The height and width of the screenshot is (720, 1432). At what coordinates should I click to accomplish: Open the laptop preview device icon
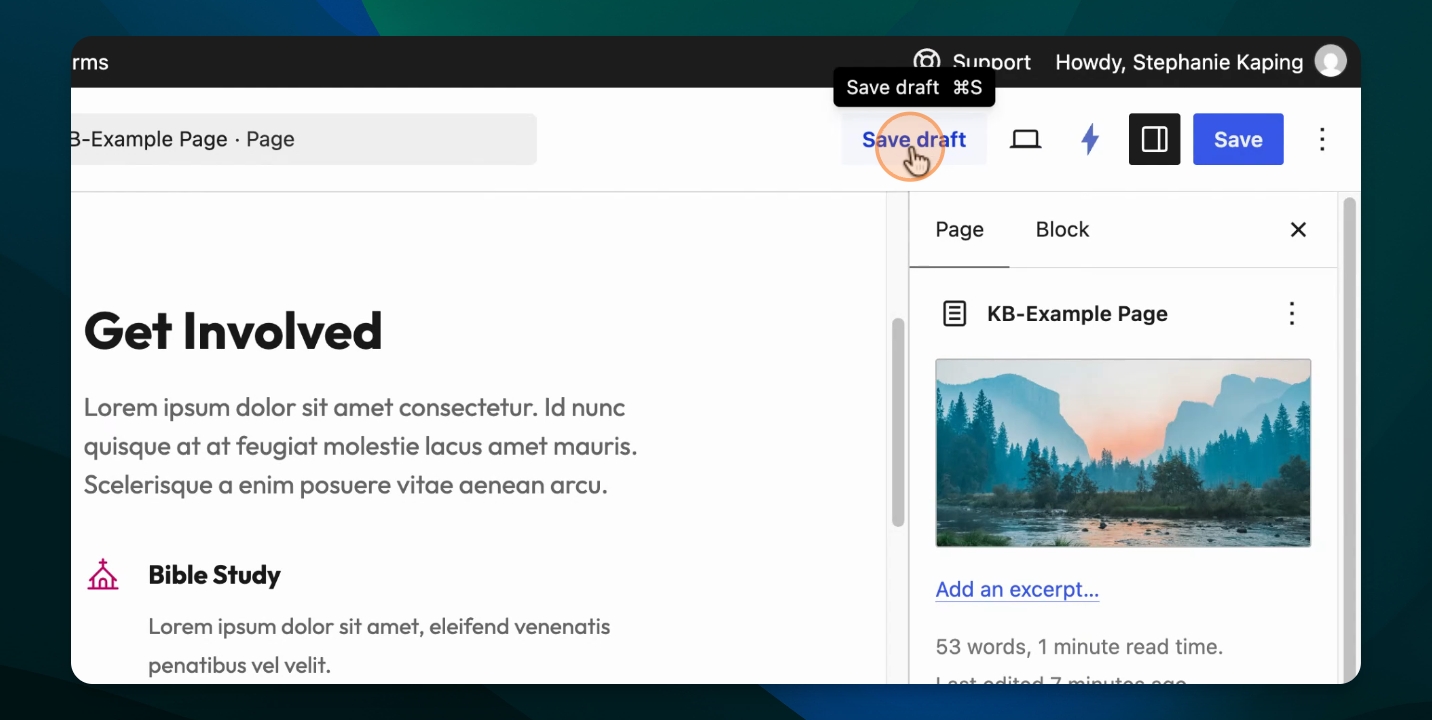pos(1025,139)
